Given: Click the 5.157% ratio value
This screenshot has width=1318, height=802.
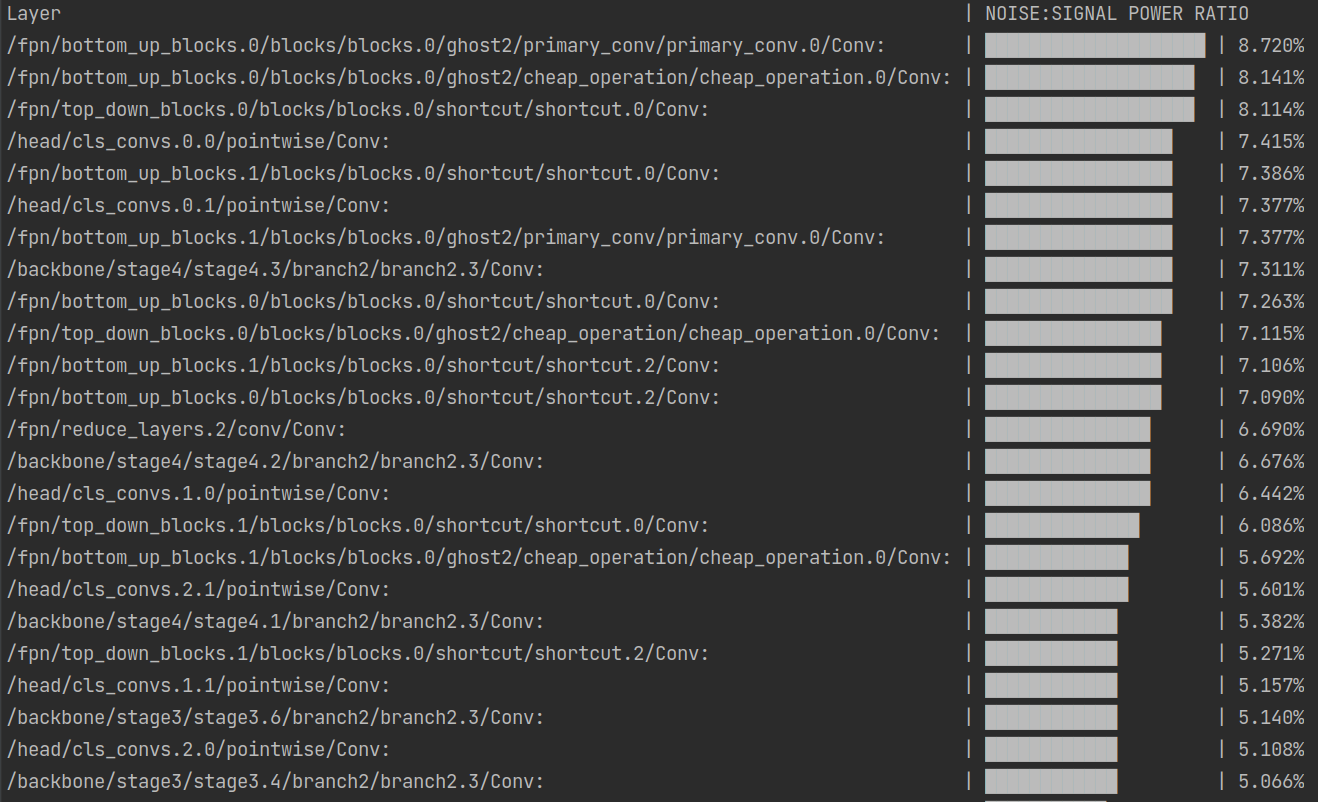Looking at the screenshot, I should point(1271,686).
